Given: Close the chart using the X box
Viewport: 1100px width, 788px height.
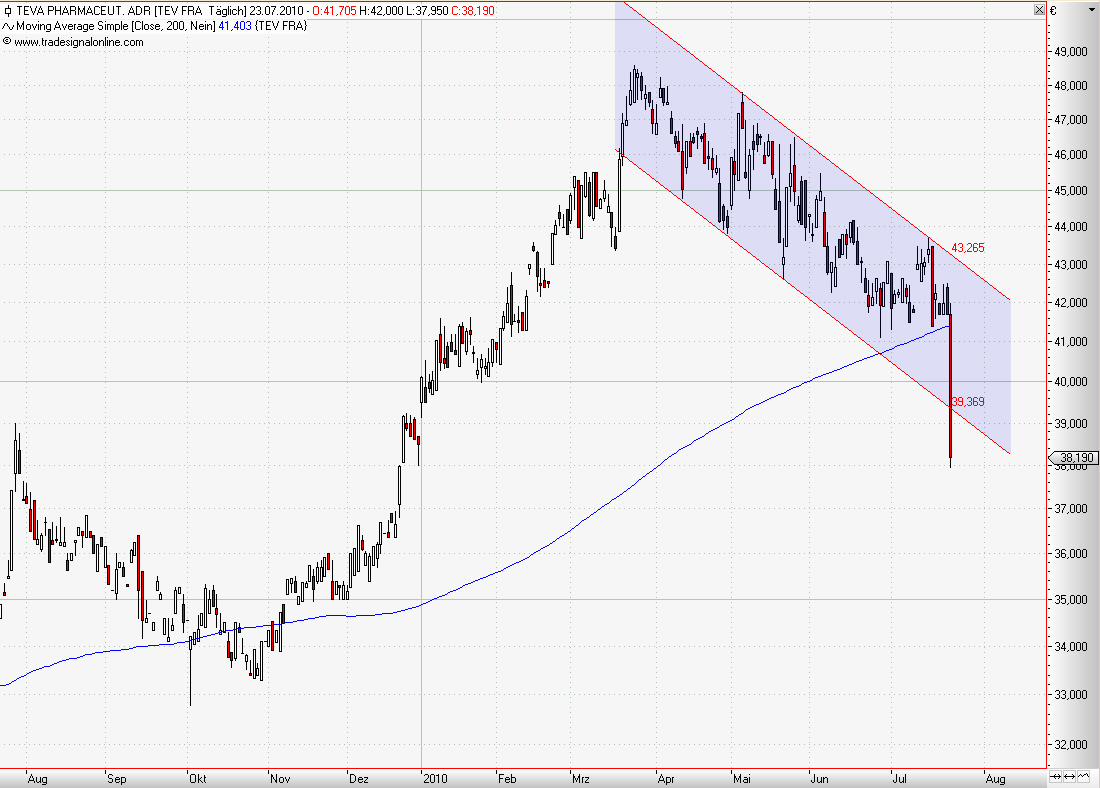Looking at the screenshot, I should coord(1039,10).
